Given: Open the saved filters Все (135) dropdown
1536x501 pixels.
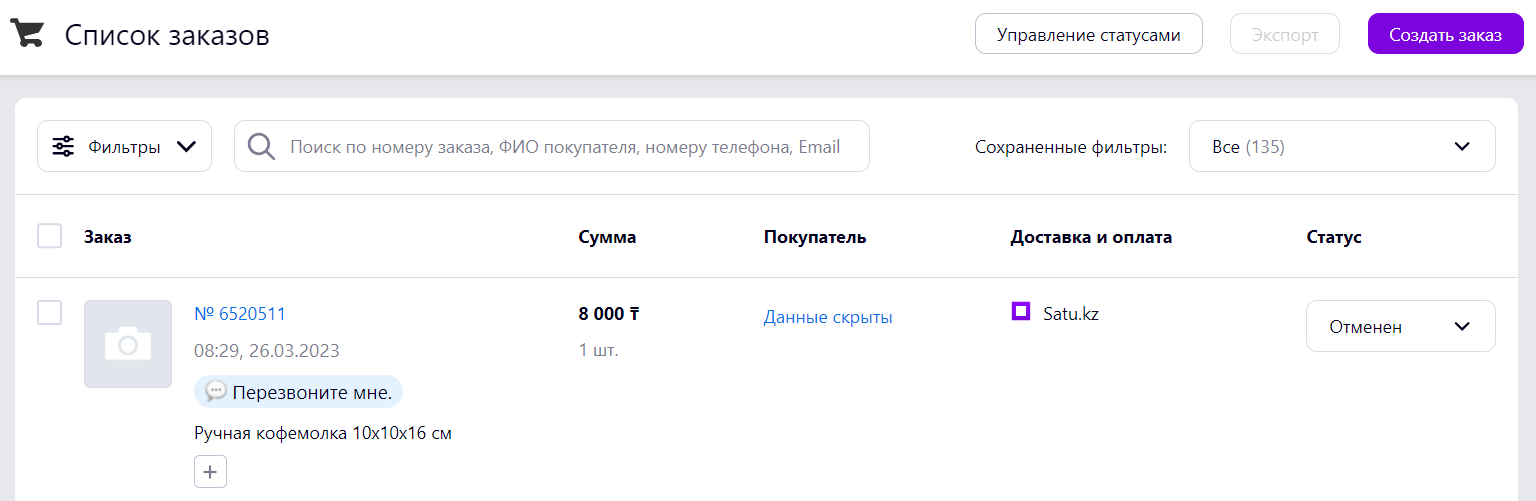Looking at the screenshot, I should tap(1342, 146).
